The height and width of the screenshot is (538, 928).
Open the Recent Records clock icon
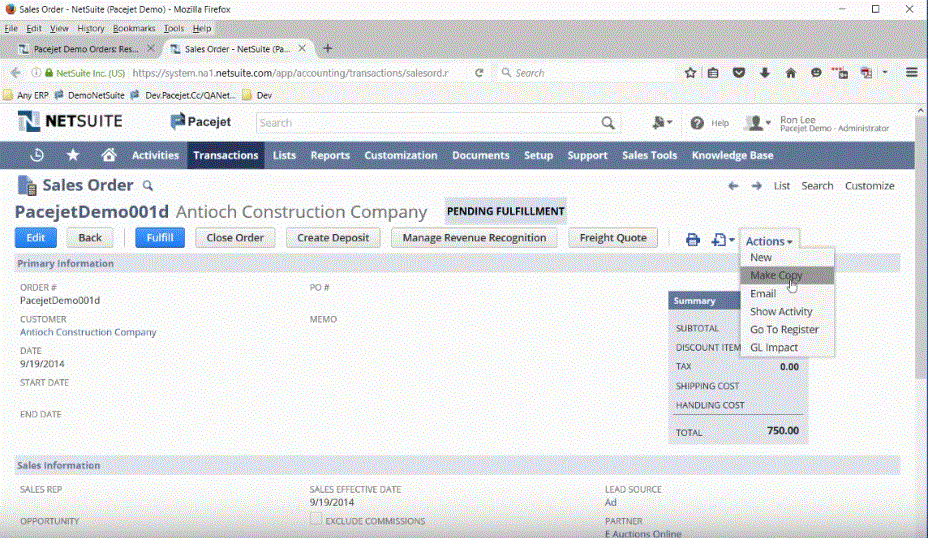[x=37, y=155]
